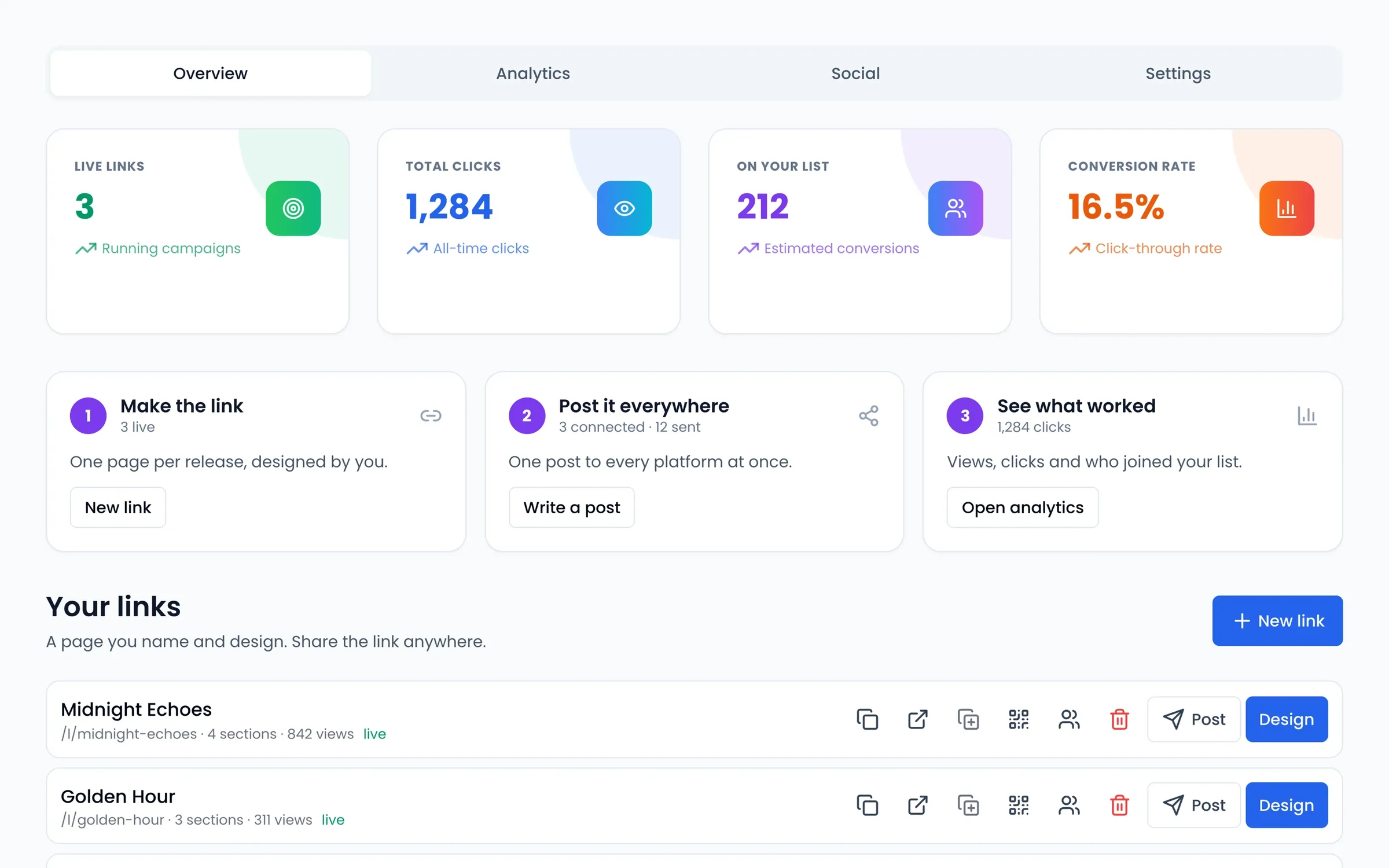
Task: Show QR code for Midnight Echoes
Action: [1019, 719]
